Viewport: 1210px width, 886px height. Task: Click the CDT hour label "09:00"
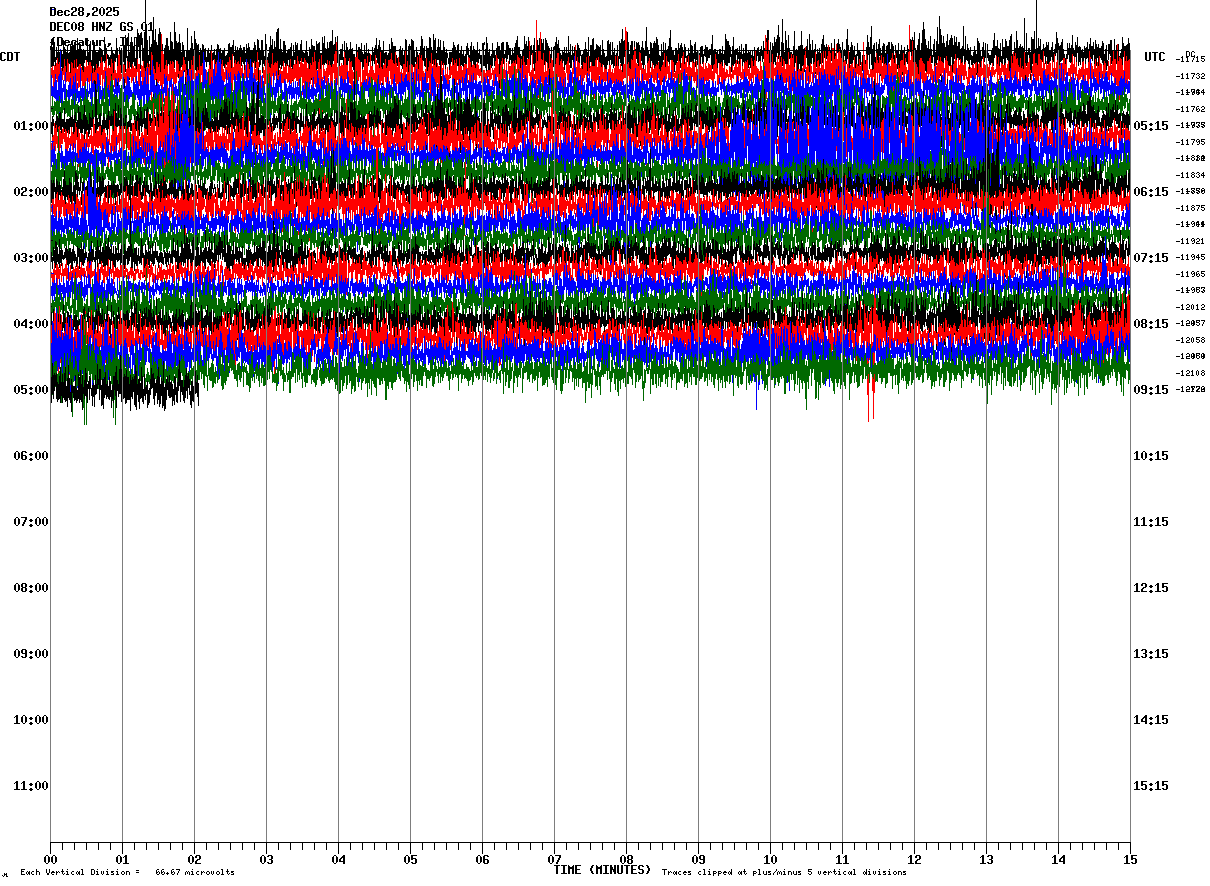(x=31, y=654)
